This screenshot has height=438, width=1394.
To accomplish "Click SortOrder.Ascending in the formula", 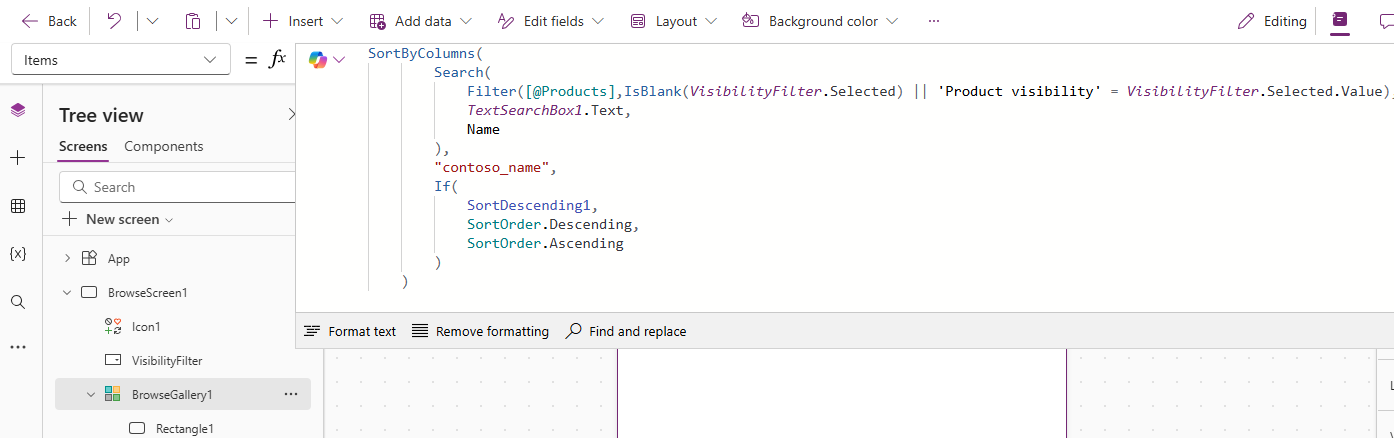I will 545,243.
